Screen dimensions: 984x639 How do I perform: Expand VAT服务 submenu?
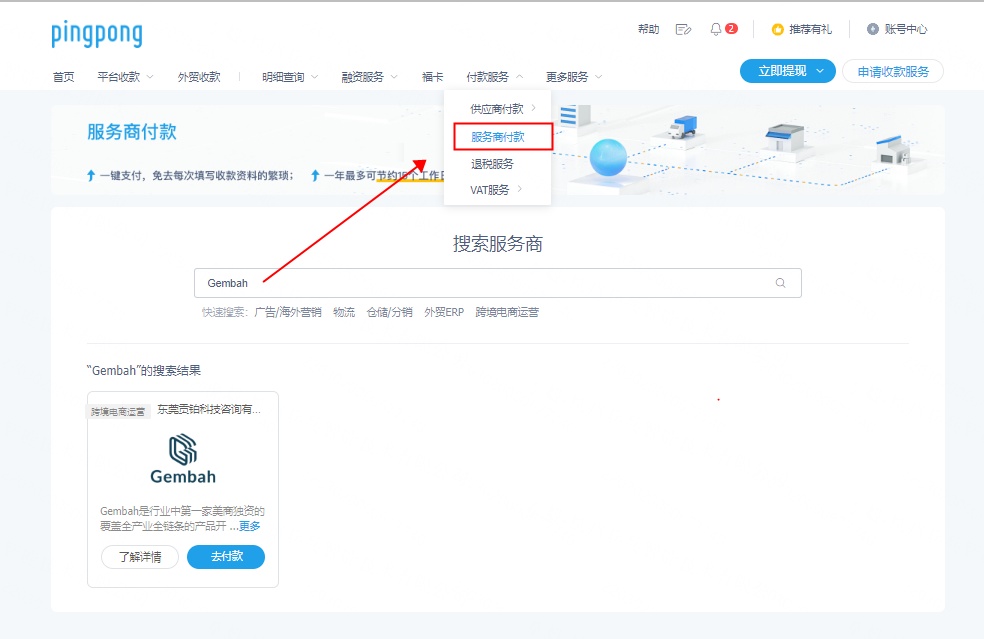point(497,190)
